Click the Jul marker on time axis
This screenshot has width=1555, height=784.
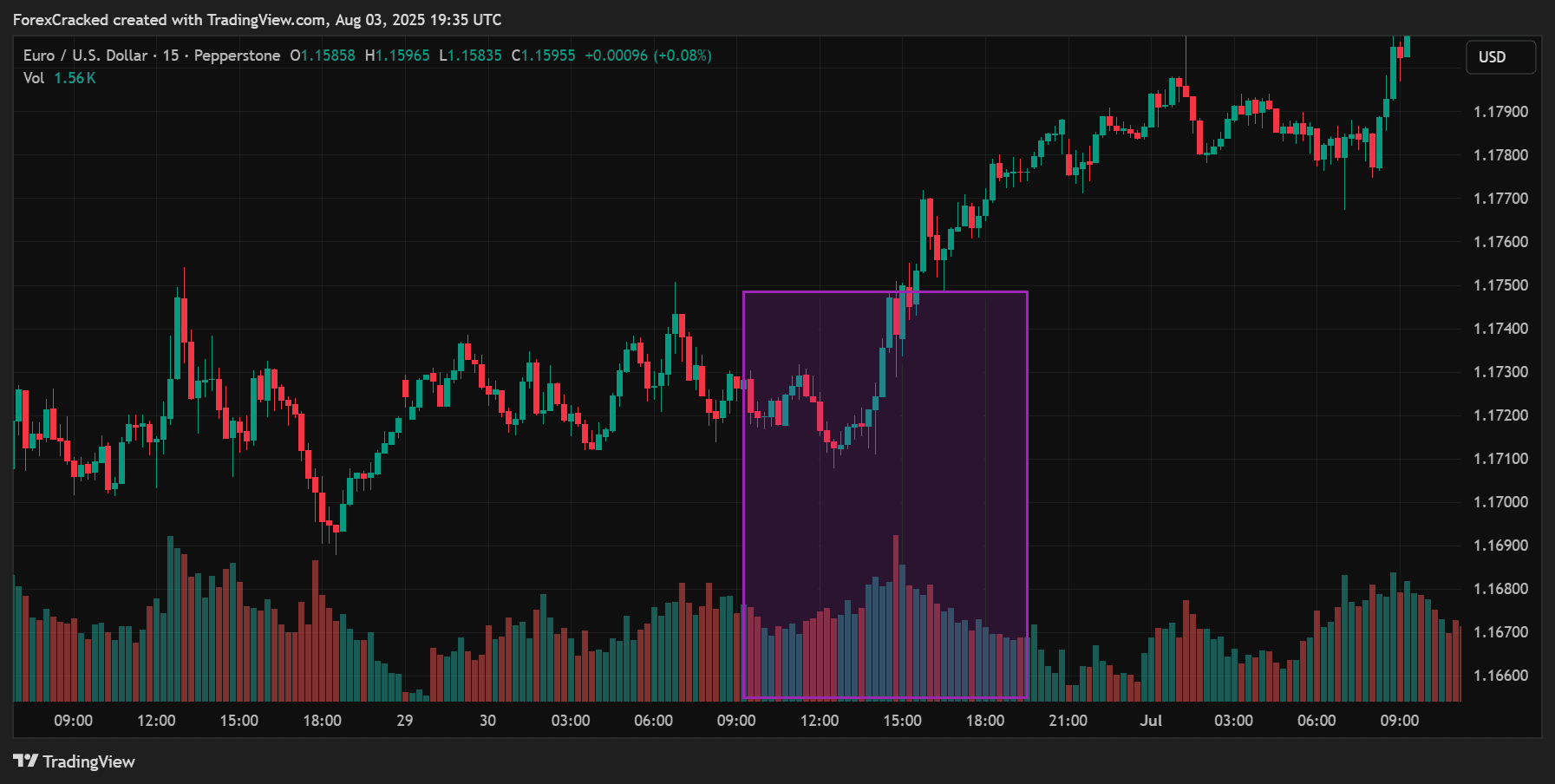pos(1150,721)
